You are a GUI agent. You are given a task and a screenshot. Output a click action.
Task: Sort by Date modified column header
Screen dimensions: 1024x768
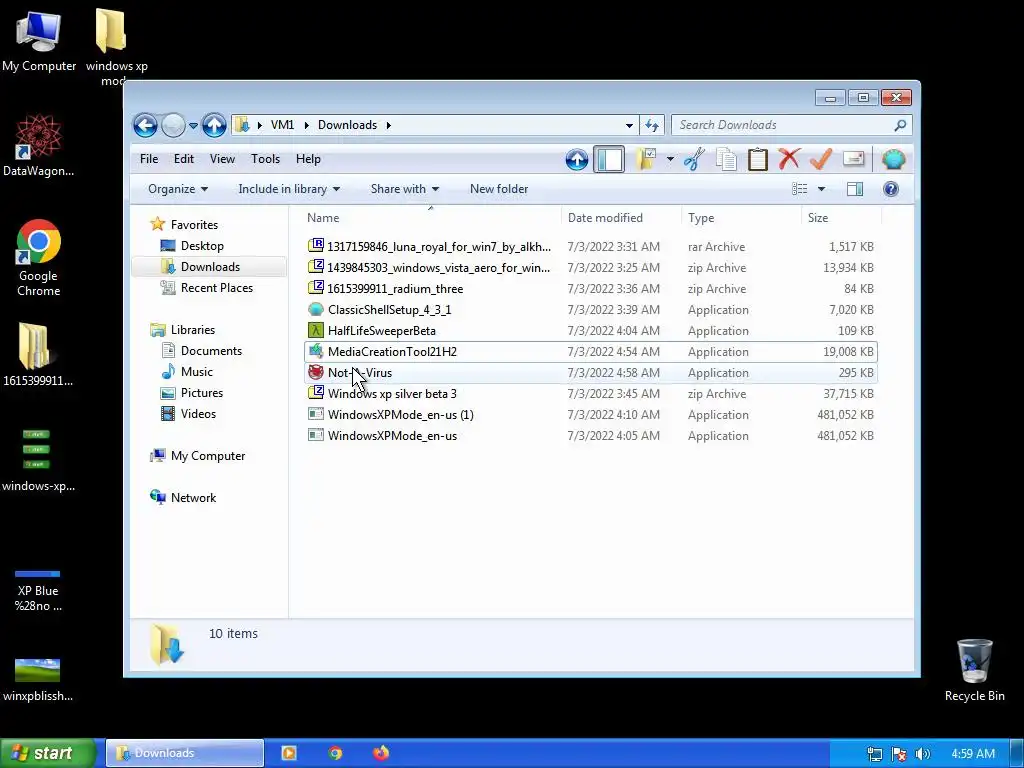point(620,218)
